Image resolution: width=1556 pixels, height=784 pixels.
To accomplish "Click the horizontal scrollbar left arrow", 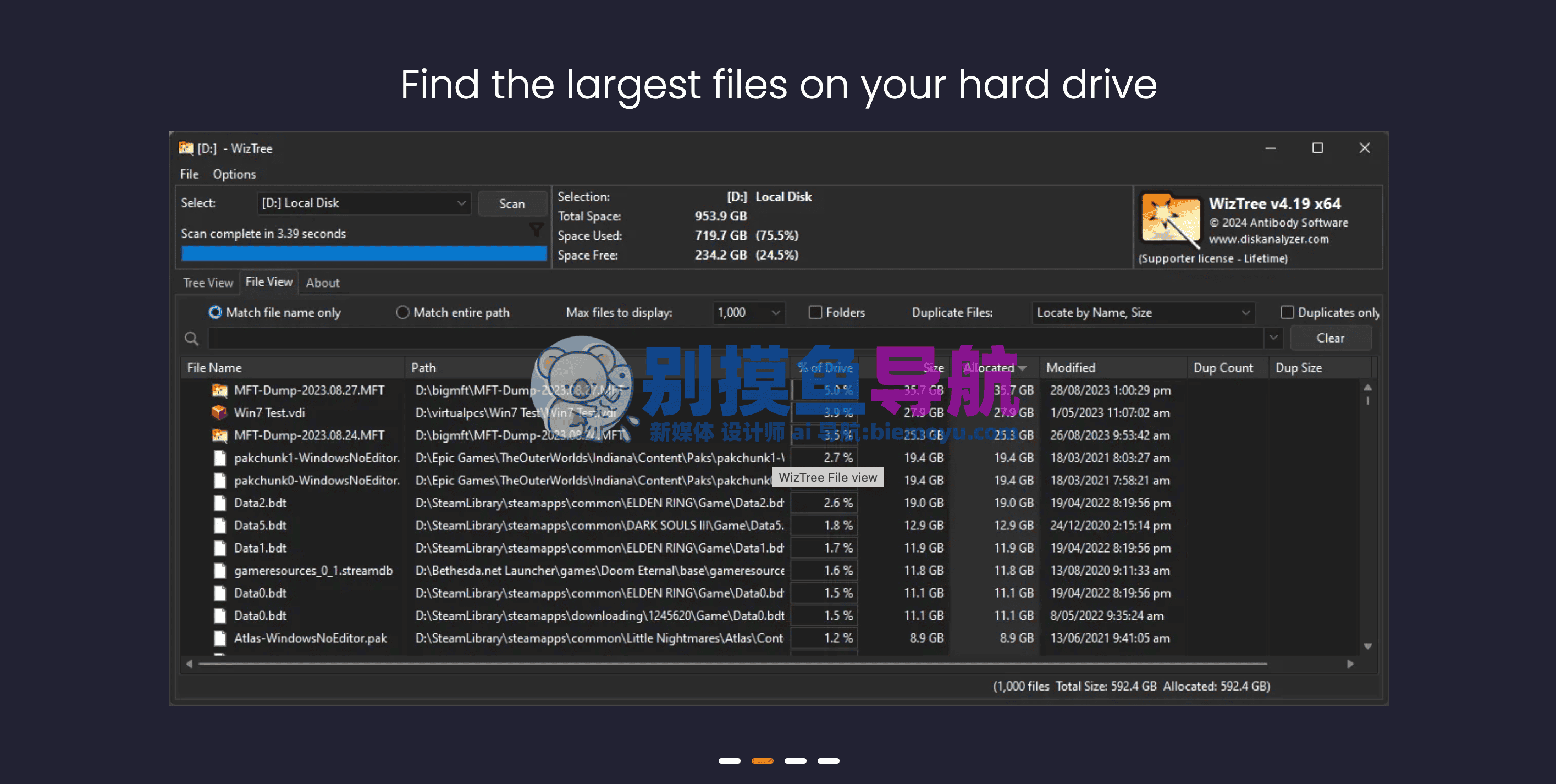I will (189, 664).
